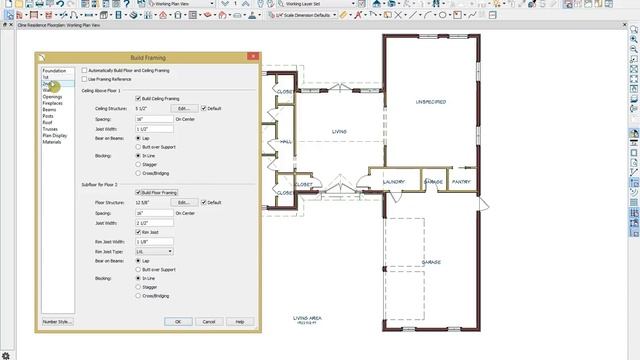The width and height of the screenshot is (640, 360).
Task: Expand the Line tool dropdown arrow
Action: [x=420, y=16]
